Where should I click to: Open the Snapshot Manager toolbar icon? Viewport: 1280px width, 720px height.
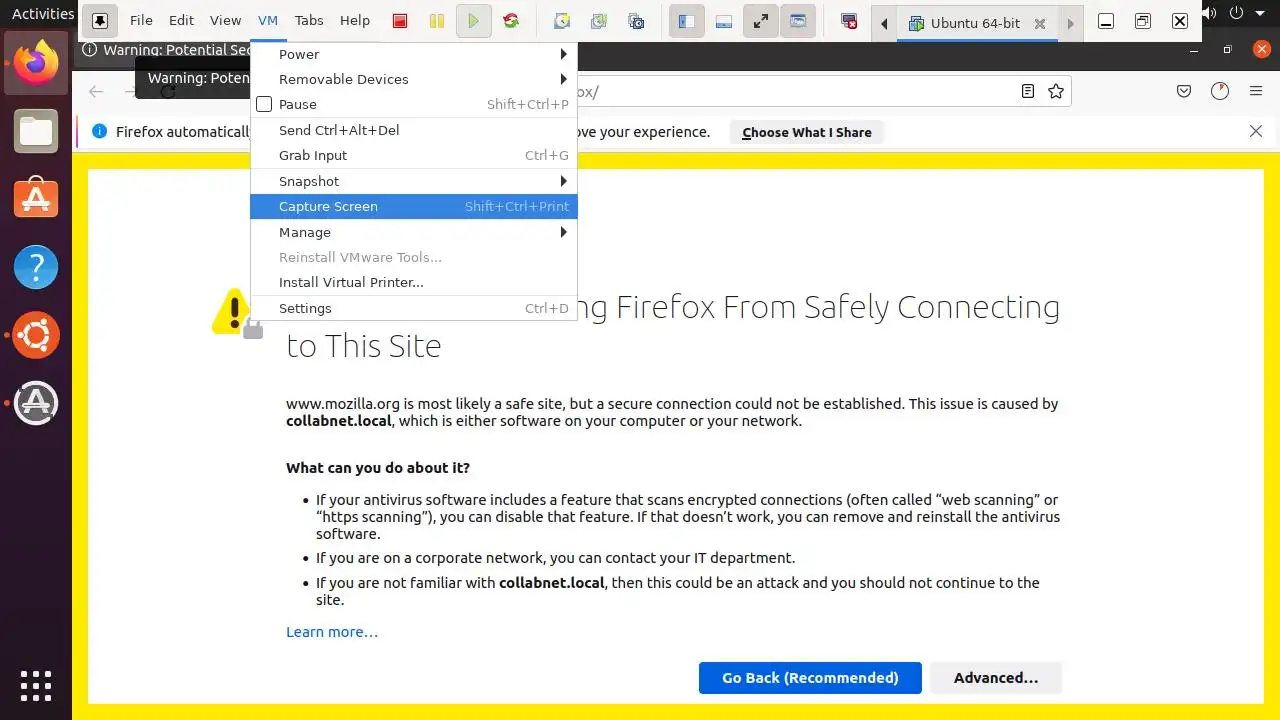tap(635, 21)
